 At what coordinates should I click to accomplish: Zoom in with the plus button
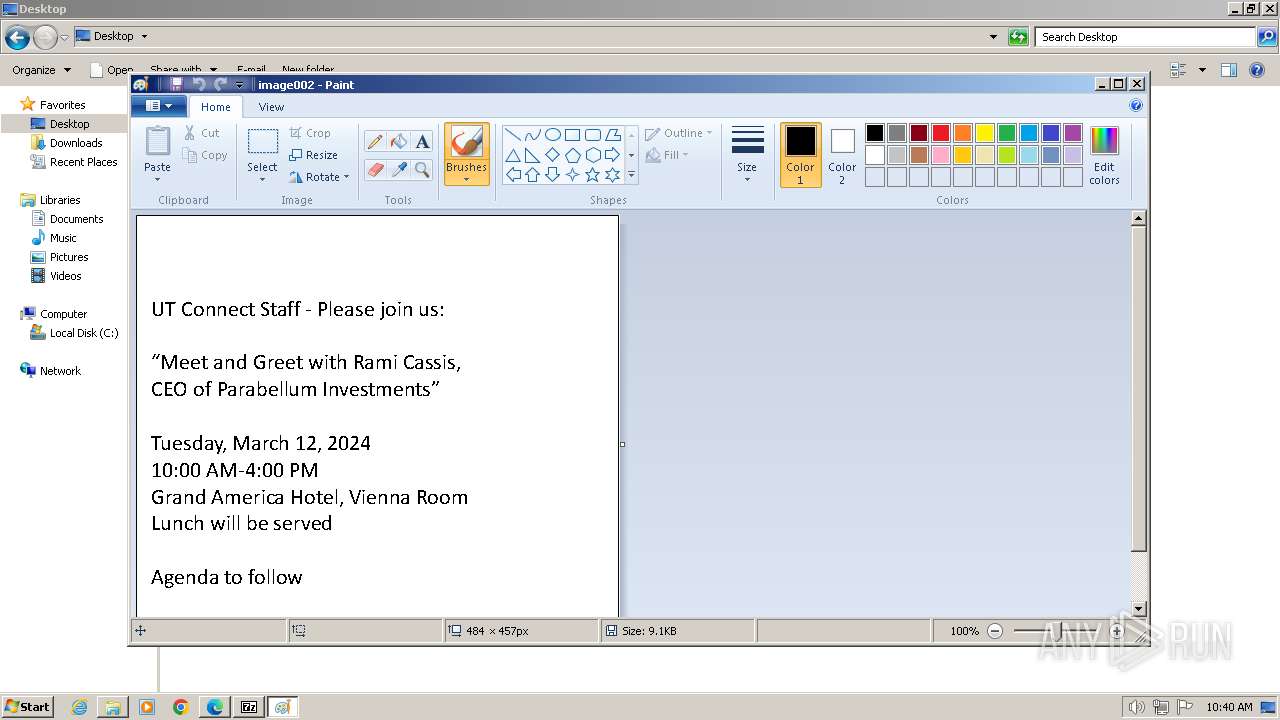pos(1117,631)
